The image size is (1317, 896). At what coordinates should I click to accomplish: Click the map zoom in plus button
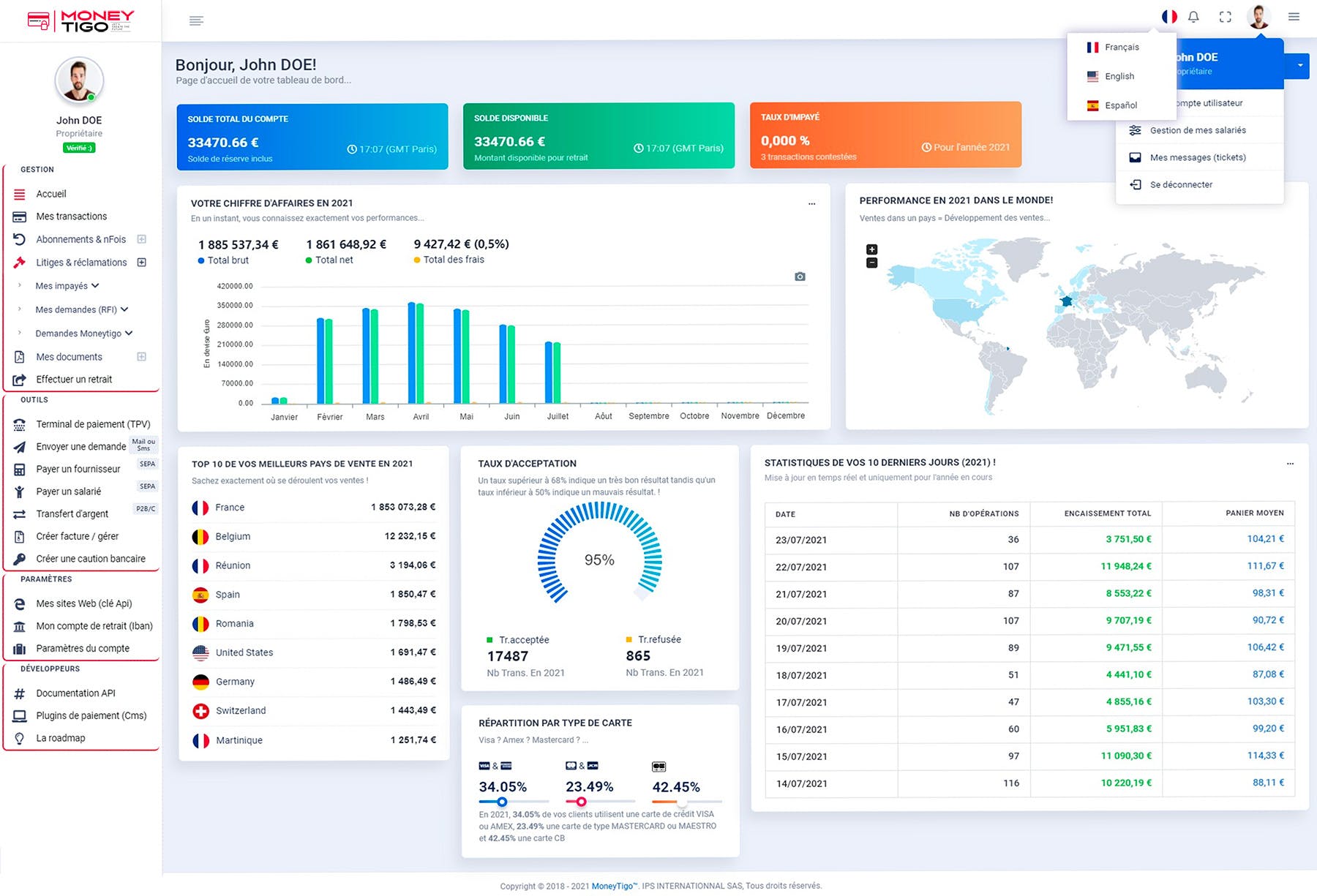point(871,249)
